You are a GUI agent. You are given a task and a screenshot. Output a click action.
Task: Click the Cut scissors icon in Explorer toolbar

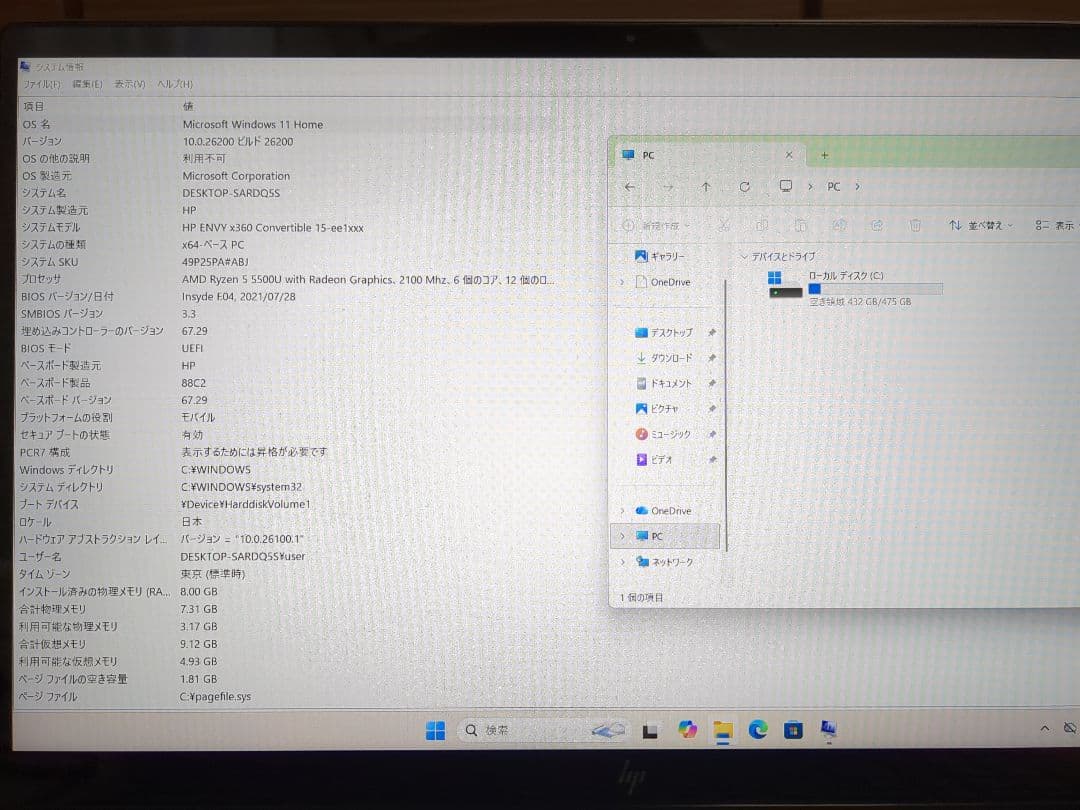tap(723, 225)
